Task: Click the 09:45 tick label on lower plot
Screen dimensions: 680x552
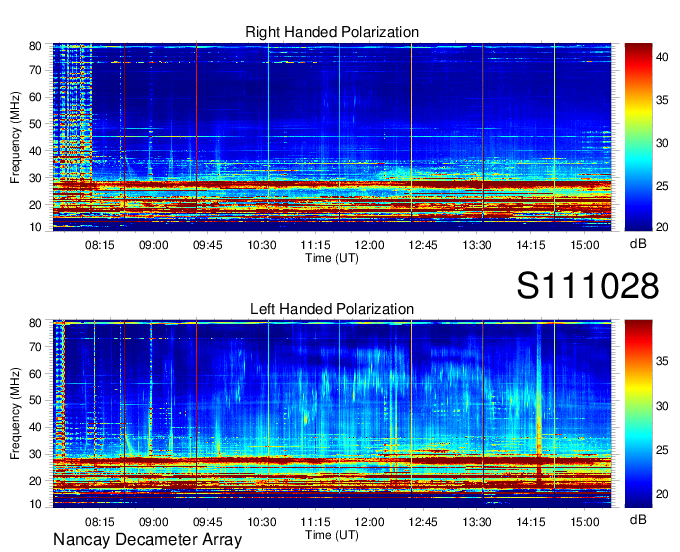Action: click(207, 522)
